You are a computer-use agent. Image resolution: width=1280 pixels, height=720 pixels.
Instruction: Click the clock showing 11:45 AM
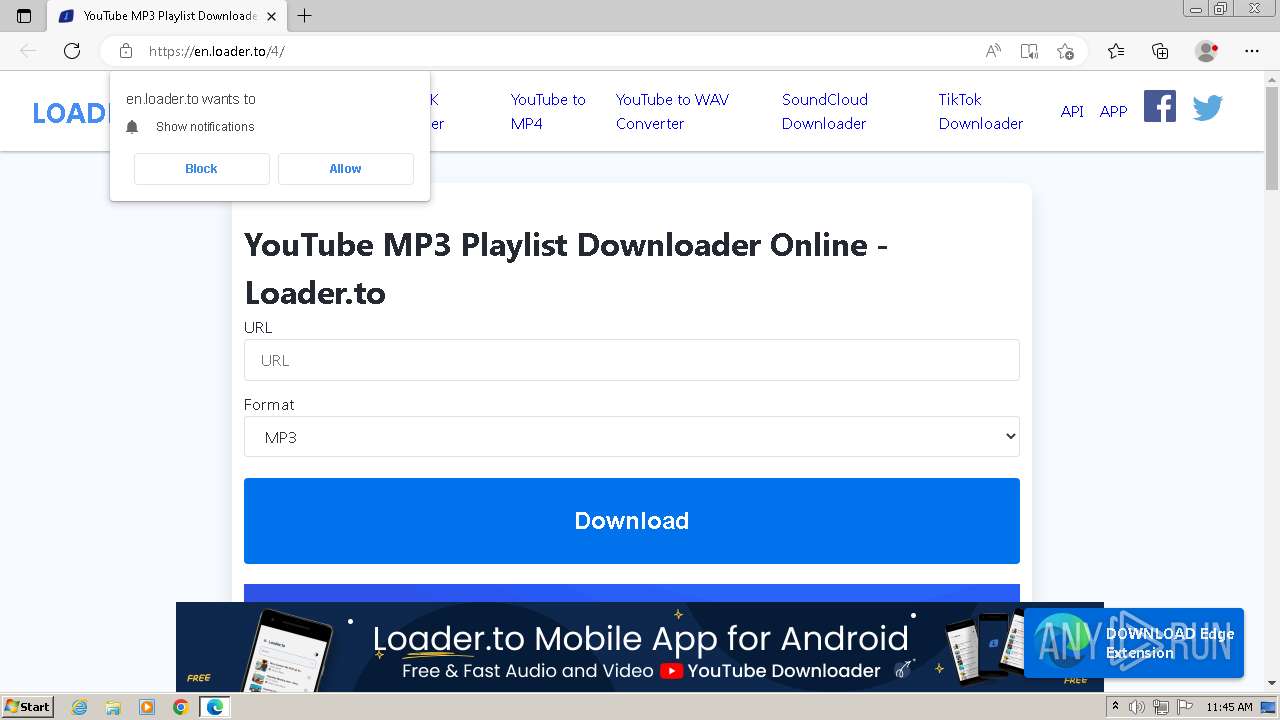(1229, 707)
